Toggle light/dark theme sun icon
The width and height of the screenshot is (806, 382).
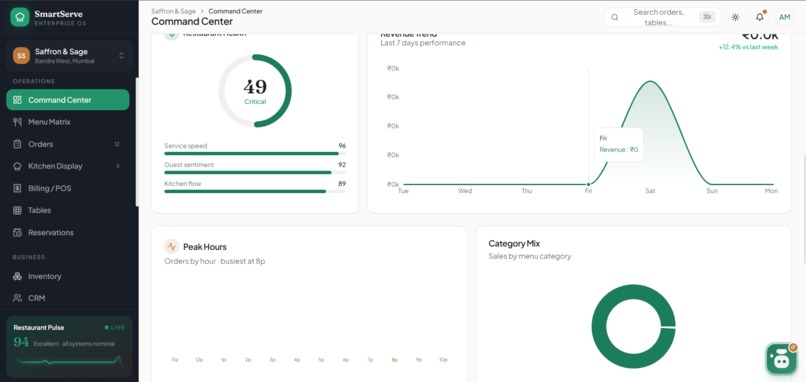[x=736, y=17]
